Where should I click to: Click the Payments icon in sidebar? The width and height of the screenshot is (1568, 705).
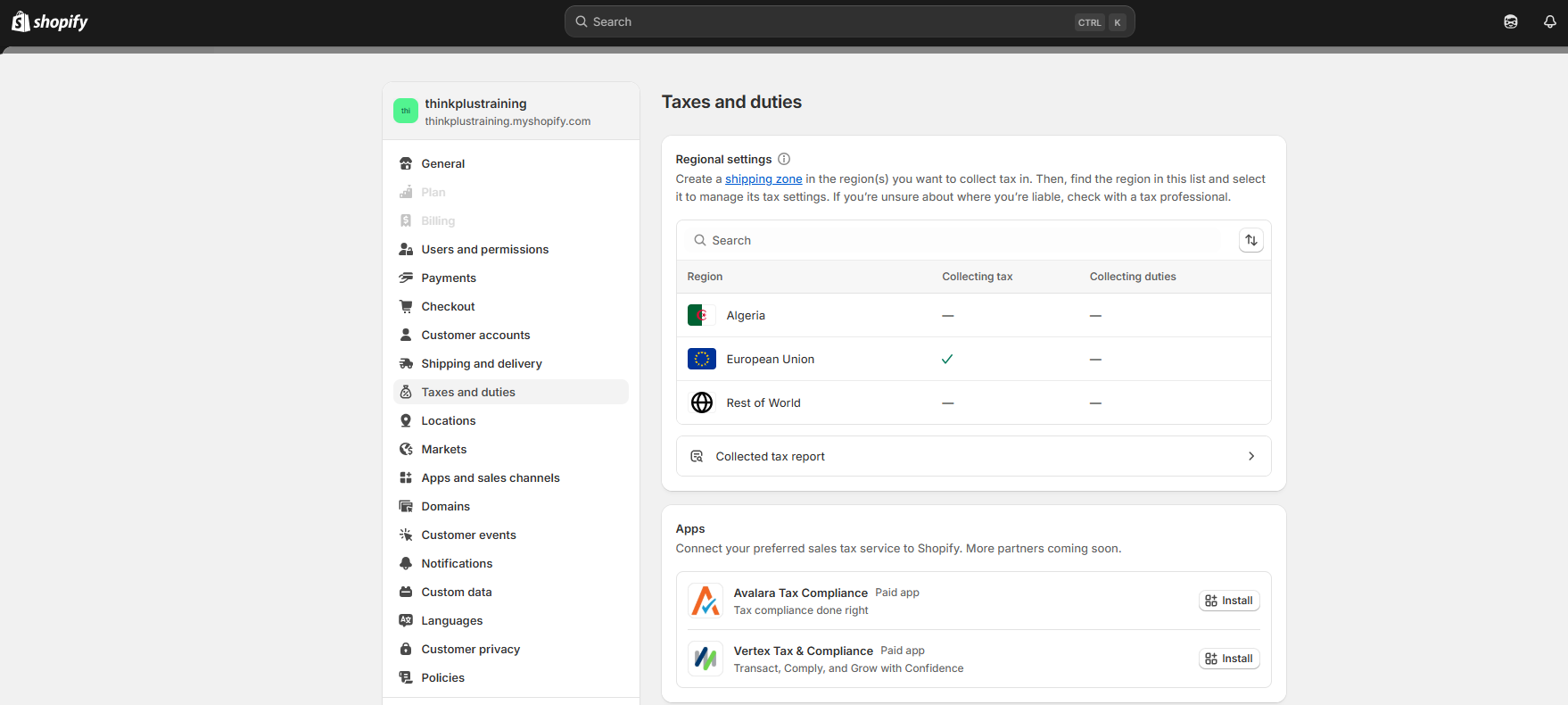tap(406, 278)
